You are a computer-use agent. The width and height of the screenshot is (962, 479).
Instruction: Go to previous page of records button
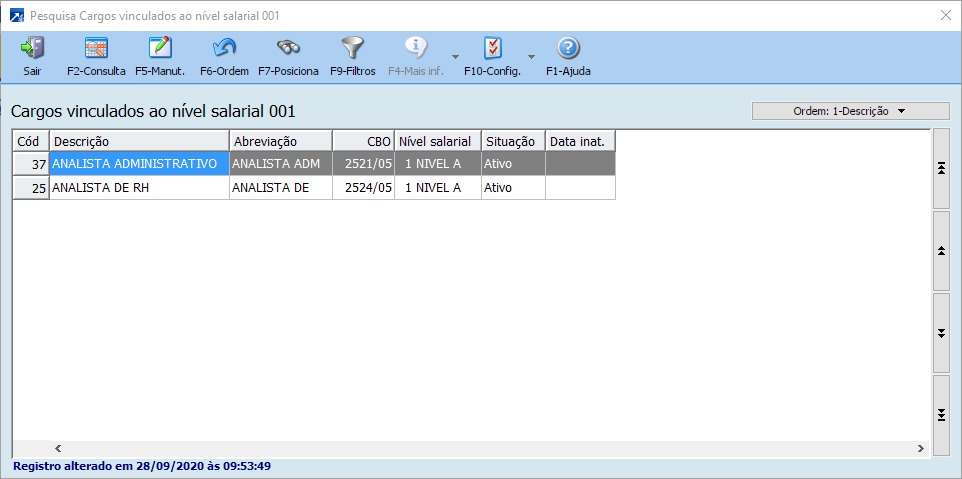[941, 250]
